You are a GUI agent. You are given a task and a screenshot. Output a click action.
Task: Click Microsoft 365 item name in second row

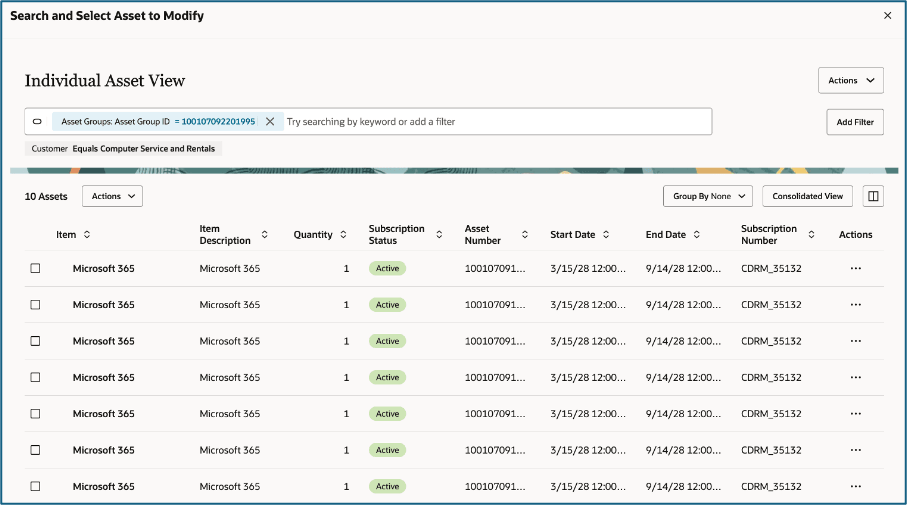tap(104, 305)
